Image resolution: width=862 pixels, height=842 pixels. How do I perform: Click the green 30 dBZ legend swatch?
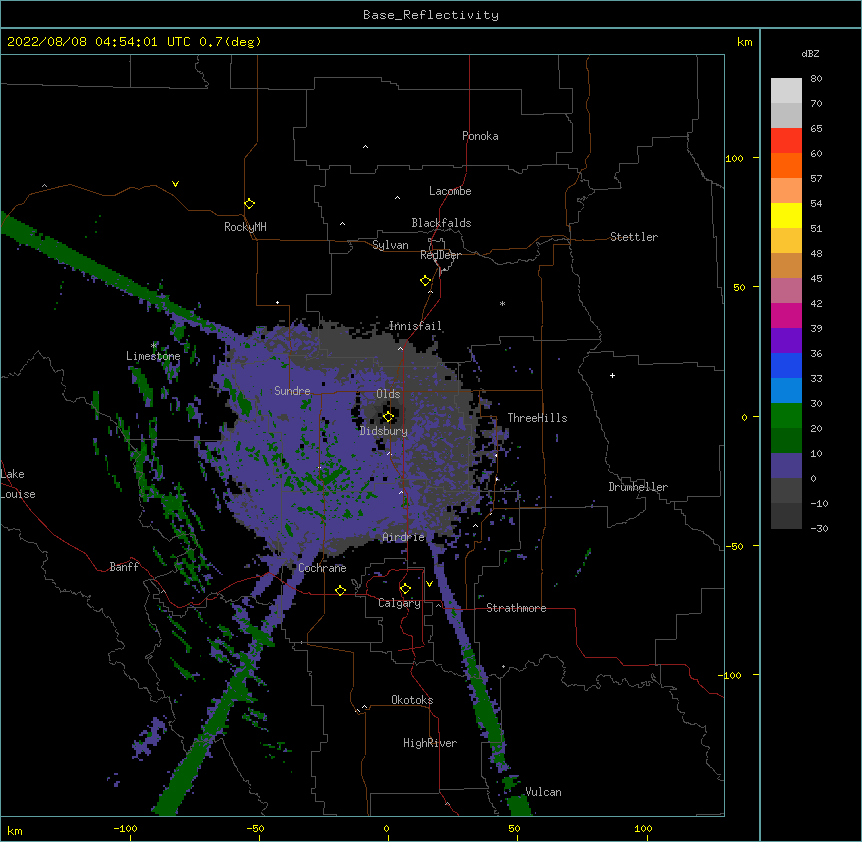pyautogui.click(x=786, y=416)
